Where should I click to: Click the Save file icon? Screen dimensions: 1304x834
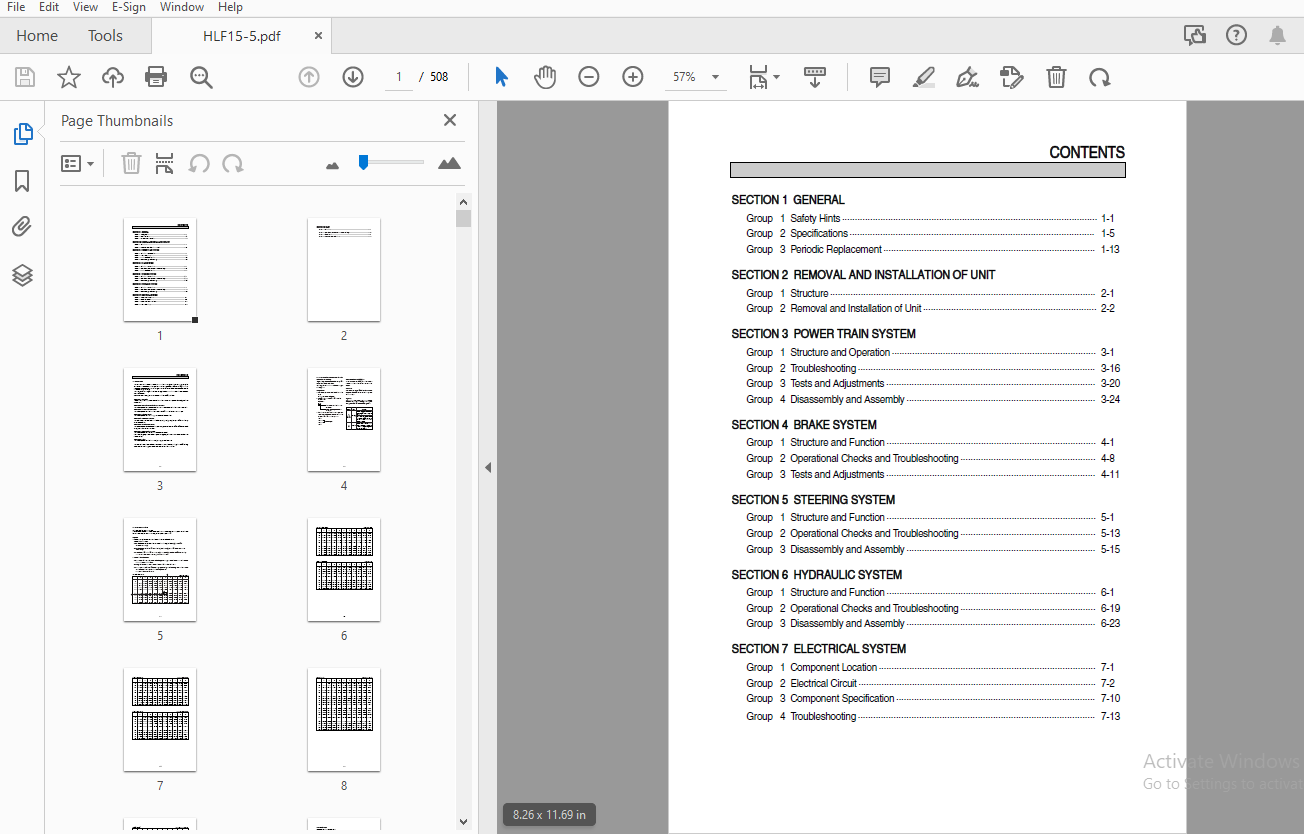pyautogui.click(x=25, y=77)
